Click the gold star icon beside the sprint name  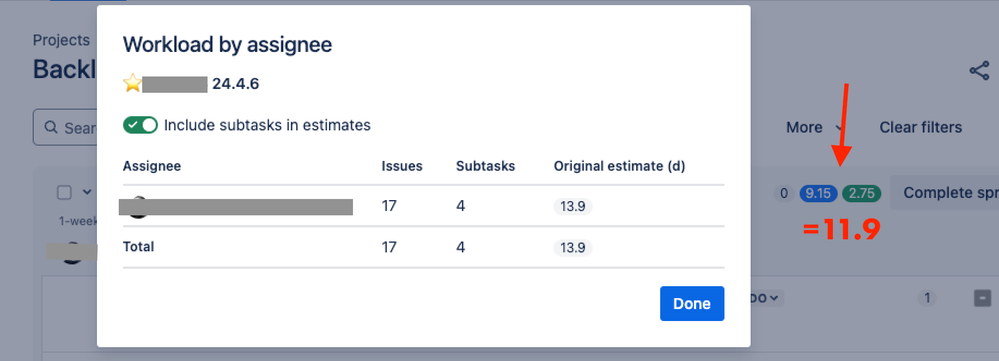tap(132, 83)
